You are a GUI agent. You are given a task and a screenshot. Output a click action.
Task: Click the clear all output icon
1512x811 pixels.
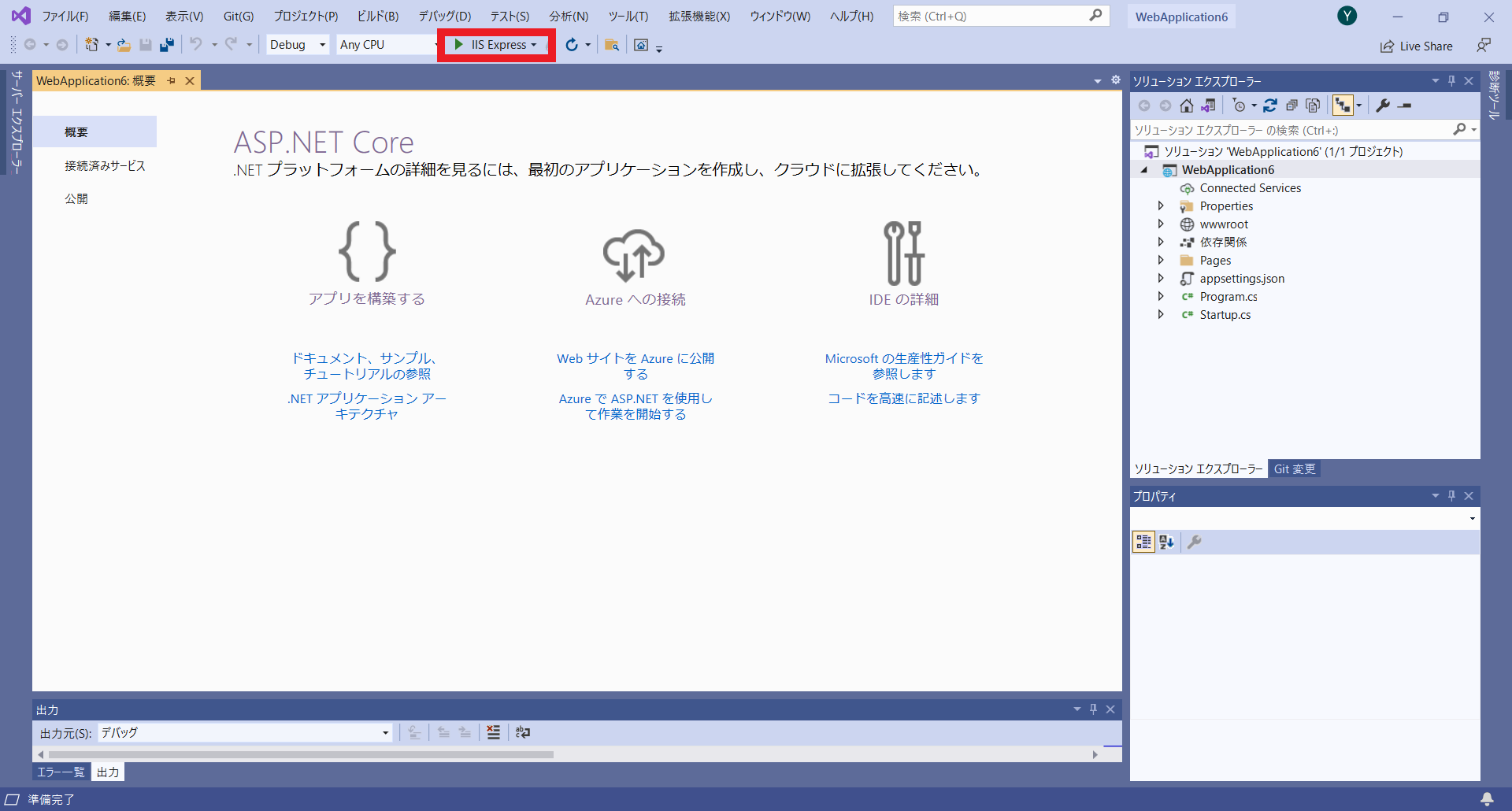tap(494, 732)
